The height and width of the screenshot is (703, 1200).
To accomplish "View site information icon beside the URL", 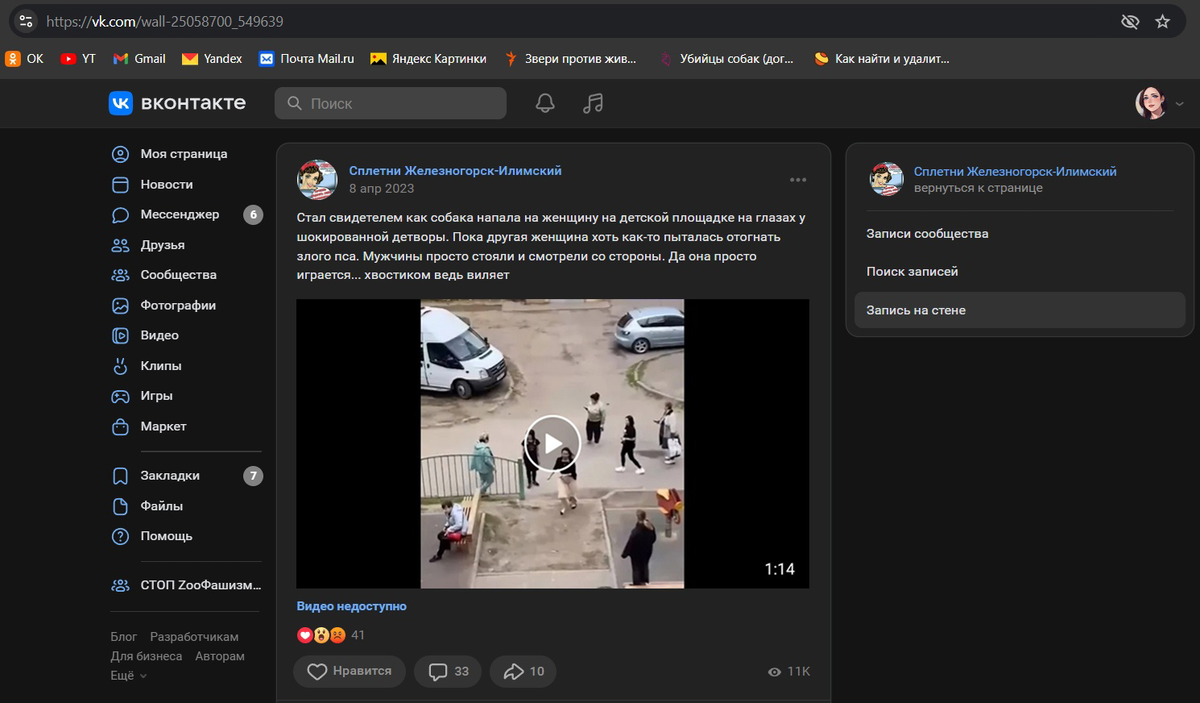I will [26, 21].
